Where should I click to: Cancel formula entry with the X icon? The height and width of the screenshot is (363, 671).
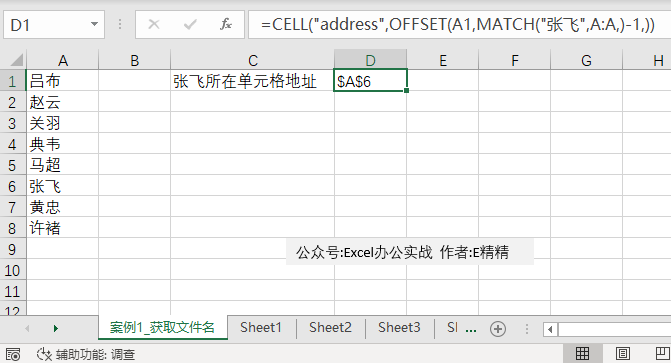coord(154,24)
